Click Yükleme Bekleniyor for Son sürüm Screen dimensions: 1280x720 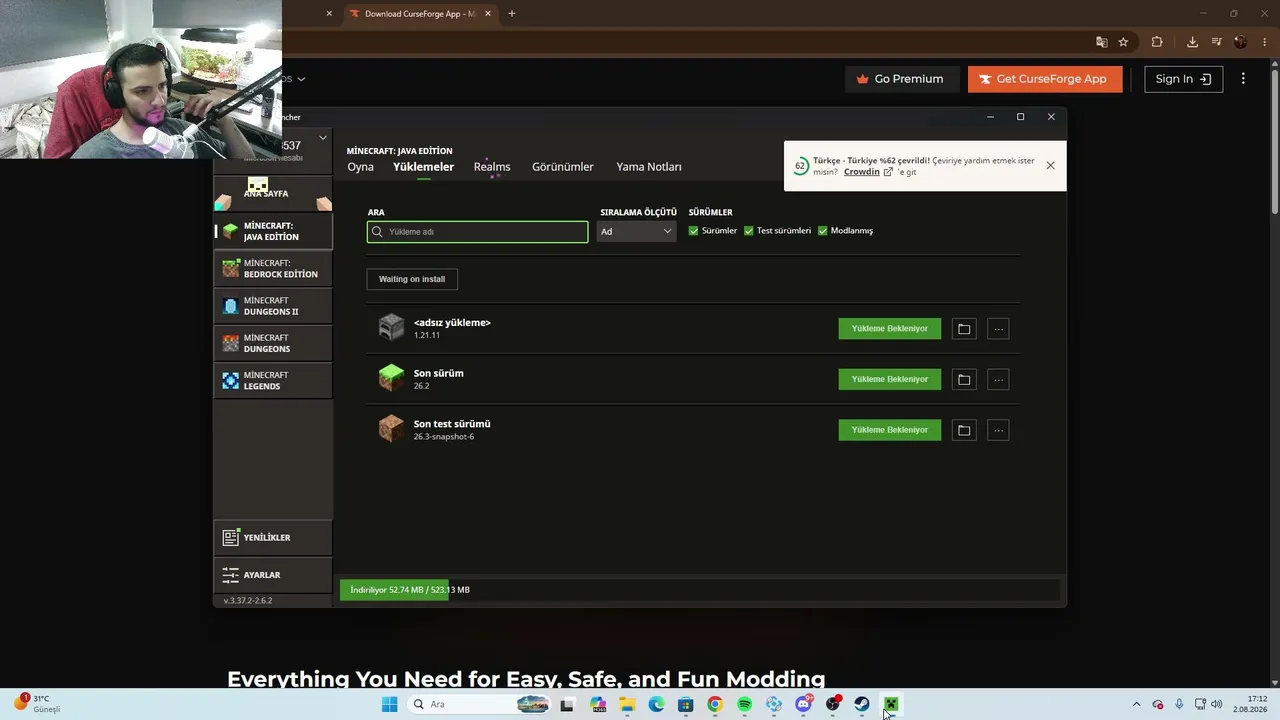(x=890, y=379)
